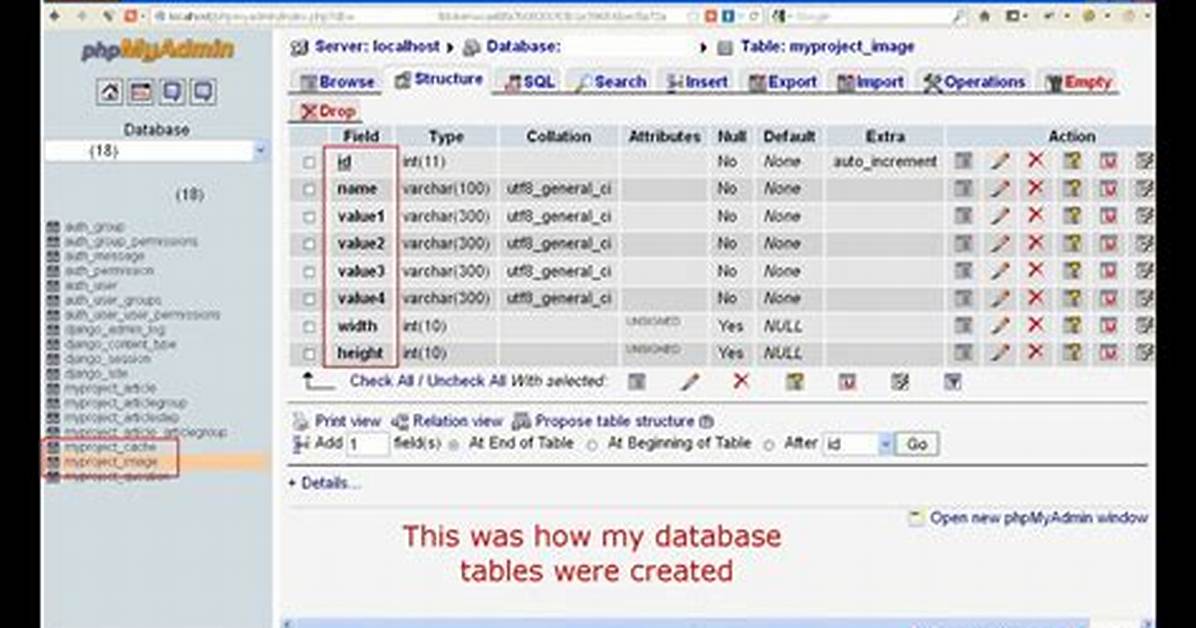The height and width of the screenshot is (628, 1196).
Task: Open the Search tab
Action: tap(612, 82)
